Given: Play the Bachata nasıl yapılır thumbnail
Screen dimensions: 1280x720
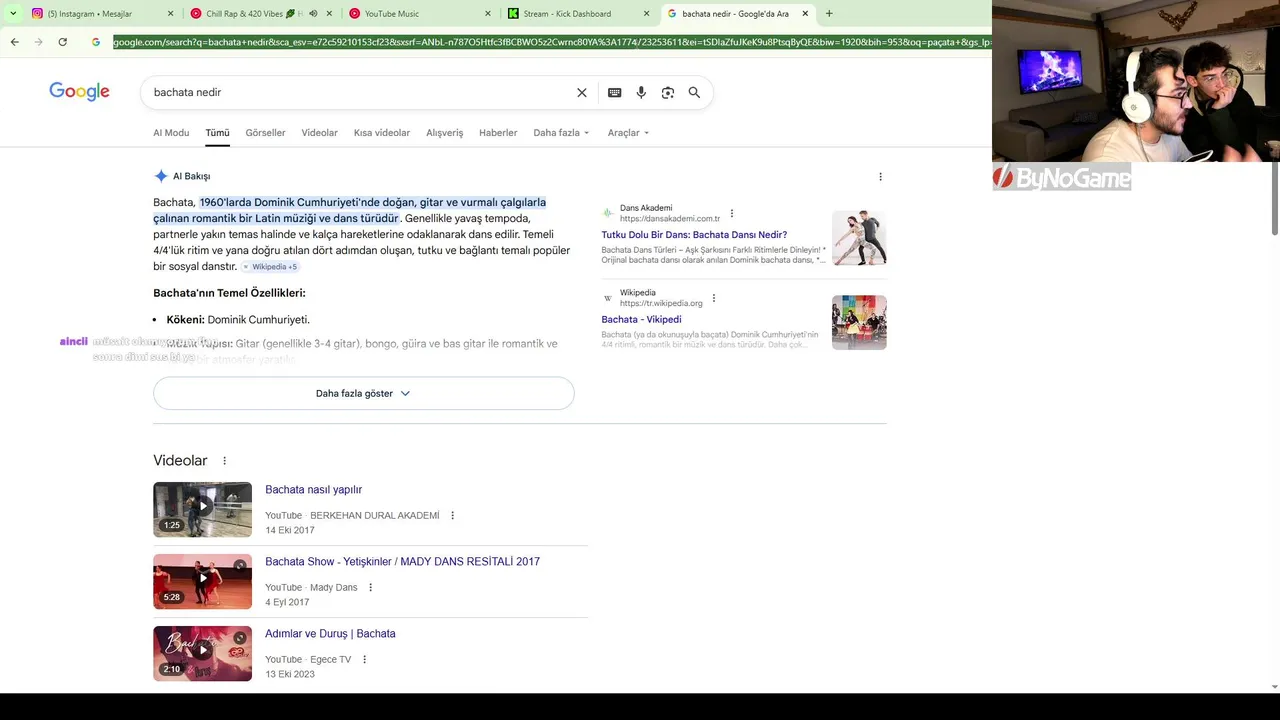Looking at the screenshot, I should 202,509.
